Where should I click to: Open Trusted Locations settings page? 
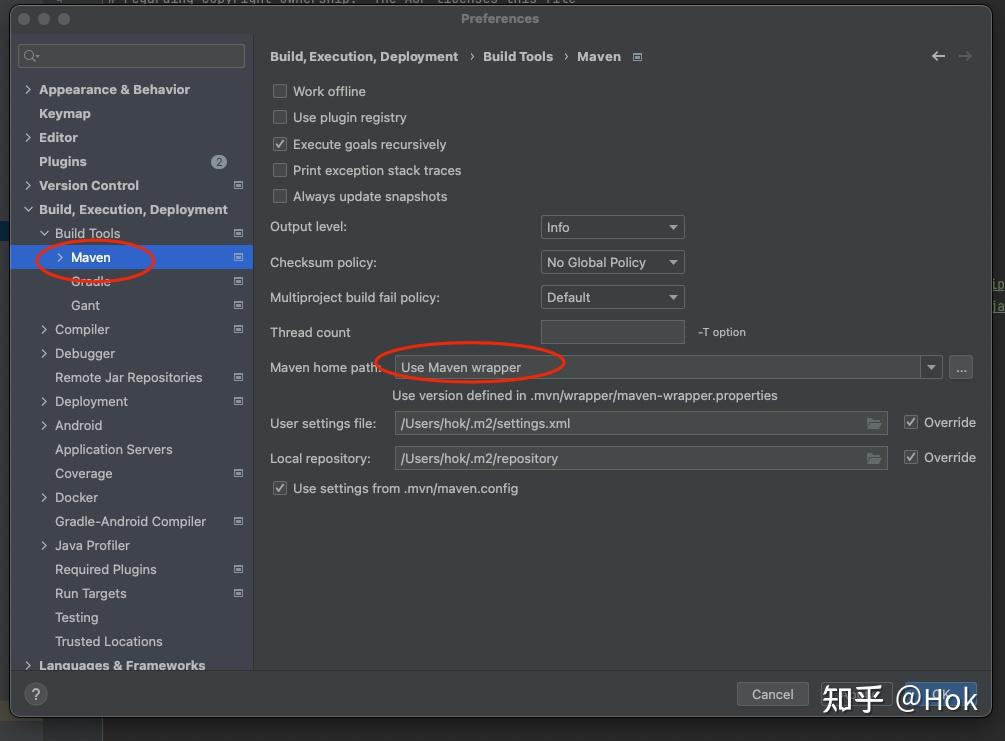tap(108, 641)
